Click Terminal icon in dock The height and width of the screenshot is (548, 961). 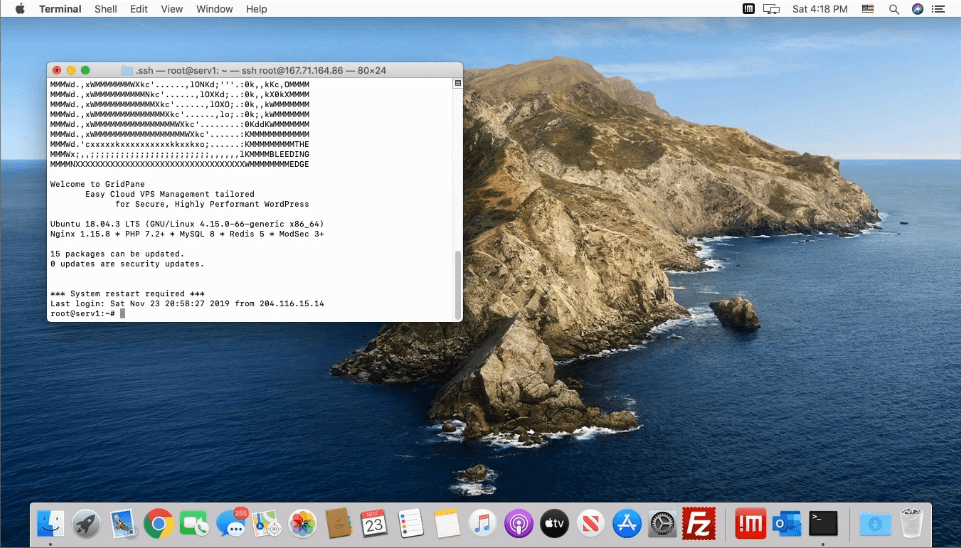tap(822, 524)
